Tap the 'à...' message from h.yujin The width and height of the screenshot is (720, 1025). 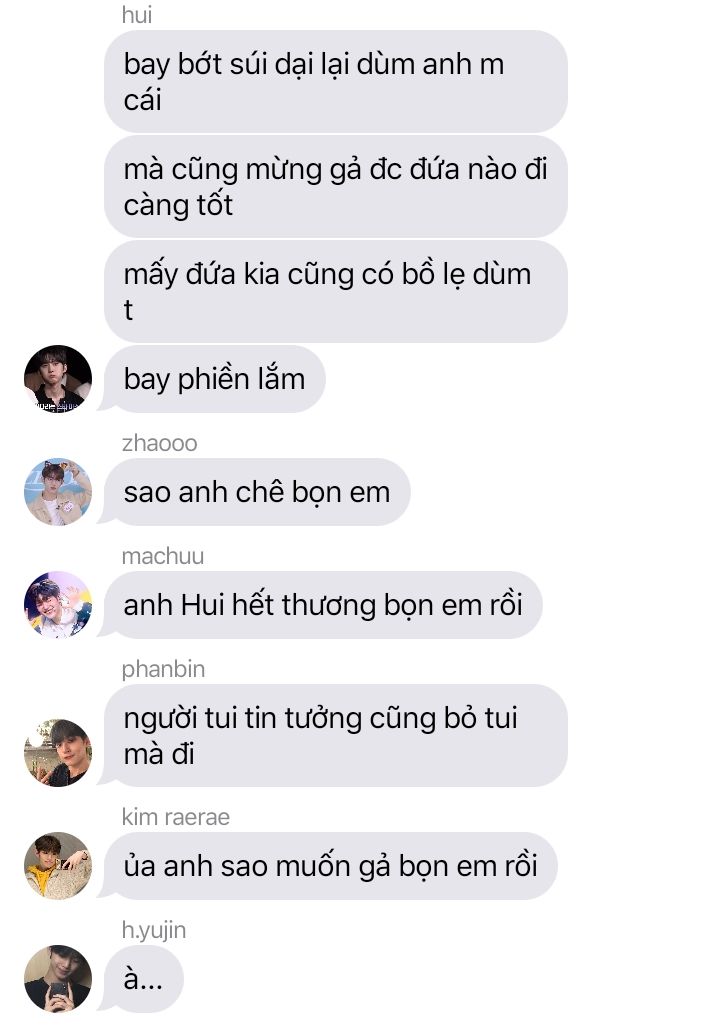tap(143, 979)
